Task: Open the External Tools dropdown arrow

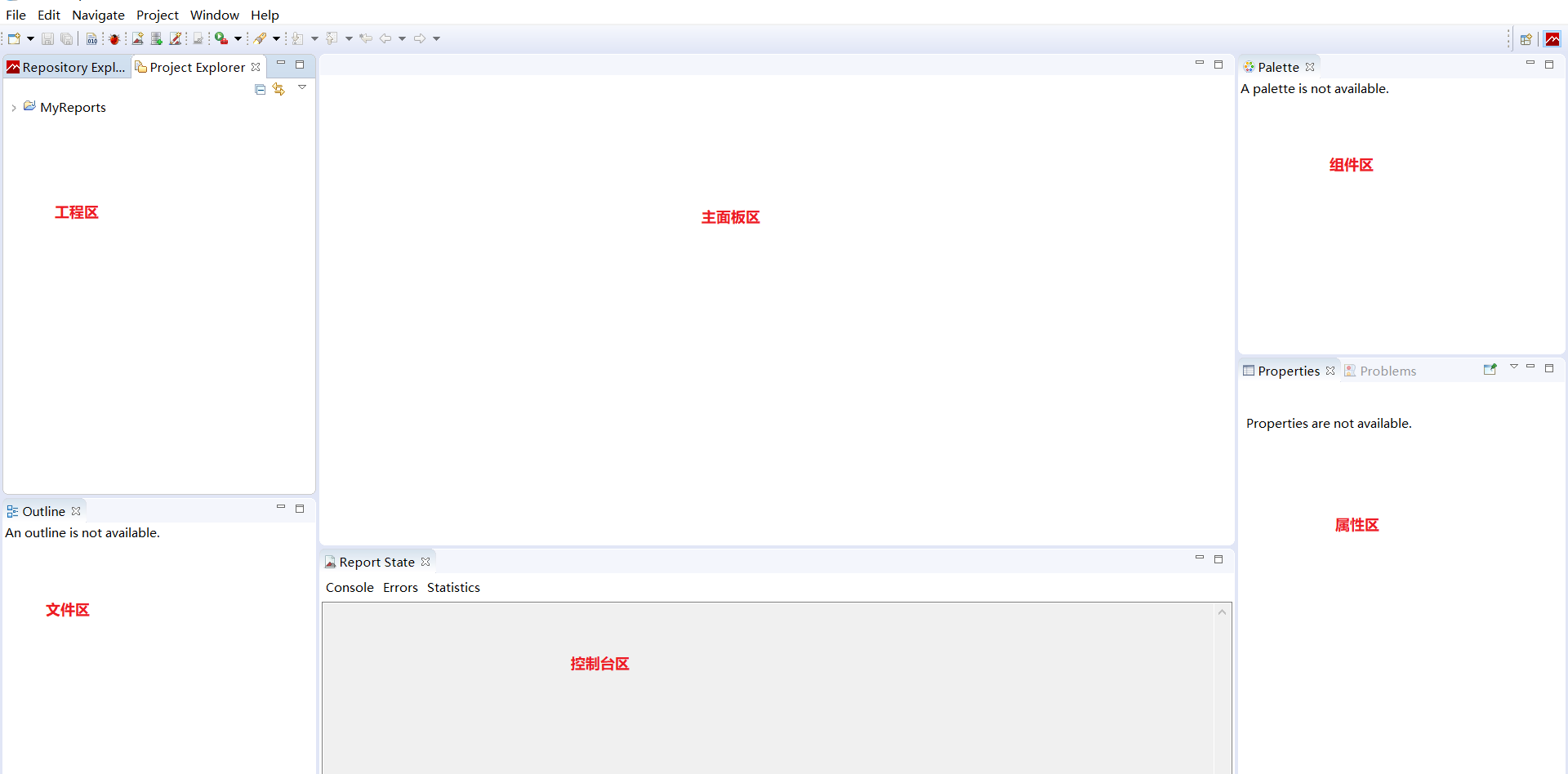Action: pyautogui.click(x=238, y=38)
